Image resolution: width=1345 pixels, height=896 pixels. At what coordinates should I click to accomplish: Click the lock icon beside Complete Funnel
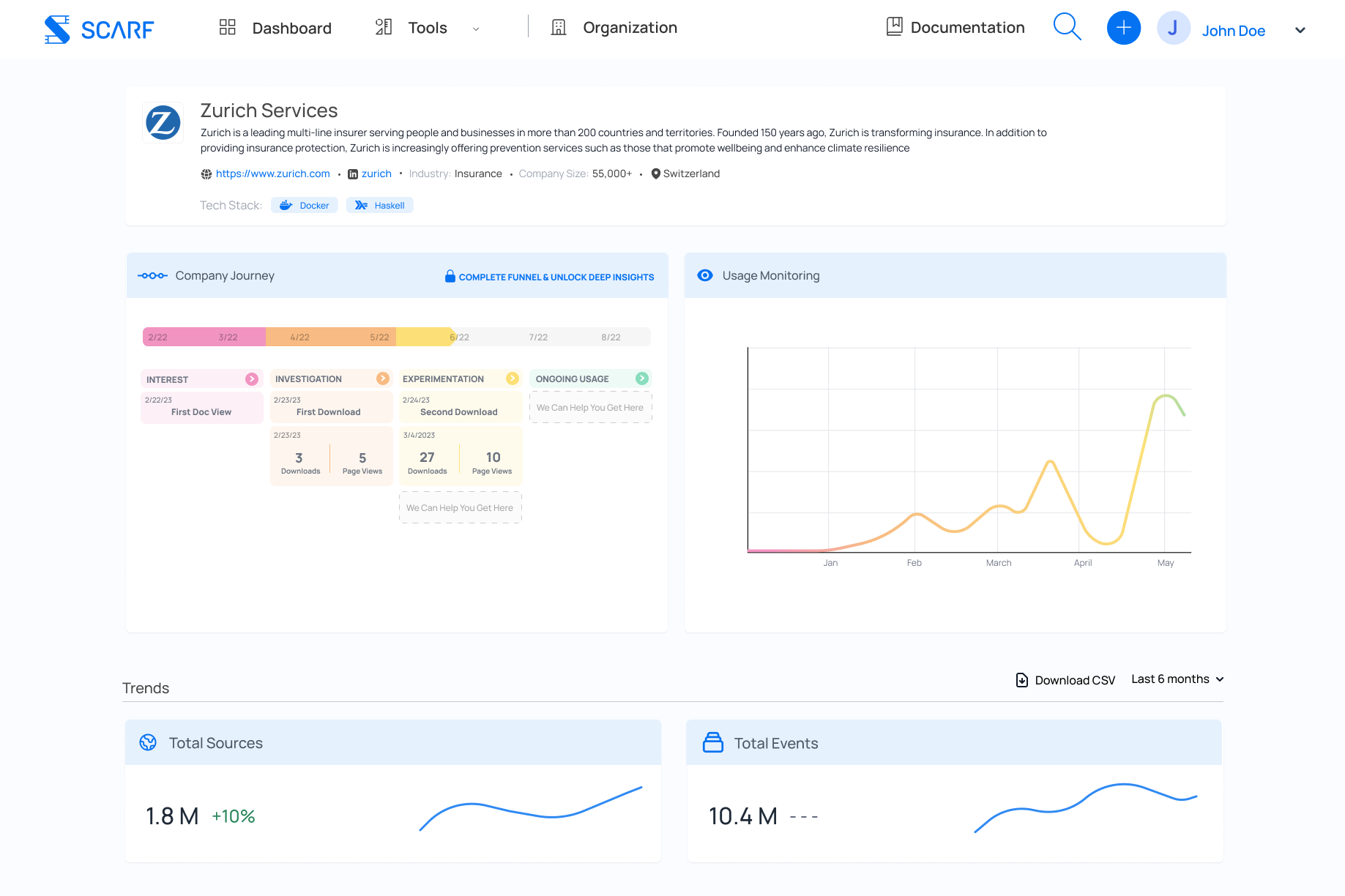[450, 276]
